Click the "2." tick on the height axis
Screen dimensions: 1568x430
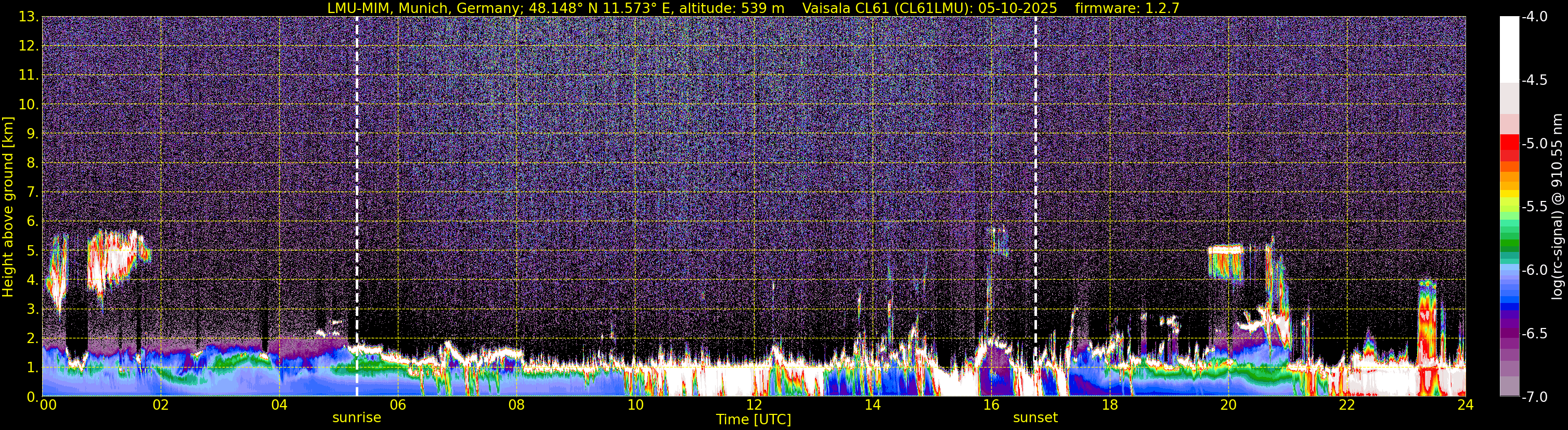click(x=32, y=338)
